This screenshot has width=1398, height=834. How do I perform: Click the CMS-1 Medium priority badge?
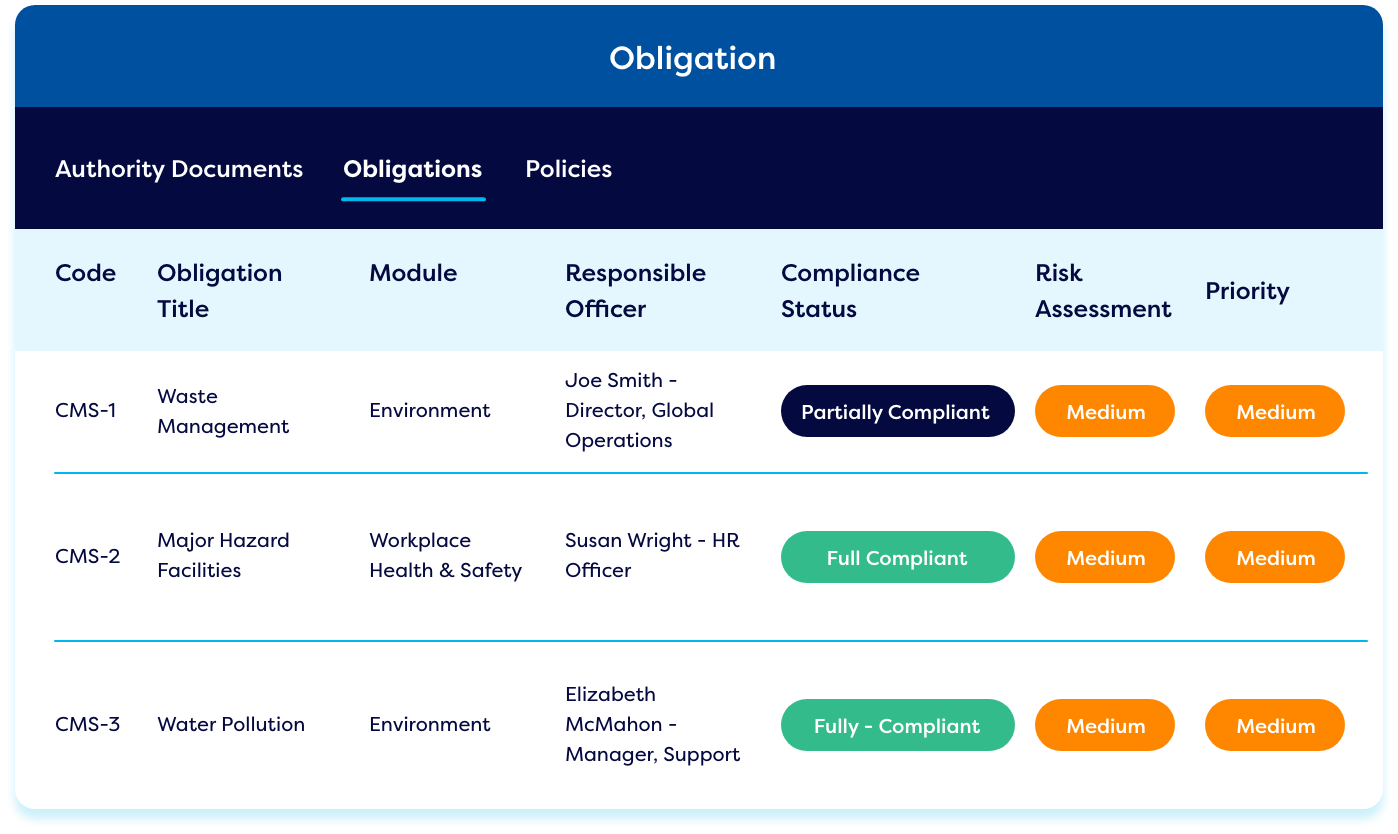tap(1275, 411)
